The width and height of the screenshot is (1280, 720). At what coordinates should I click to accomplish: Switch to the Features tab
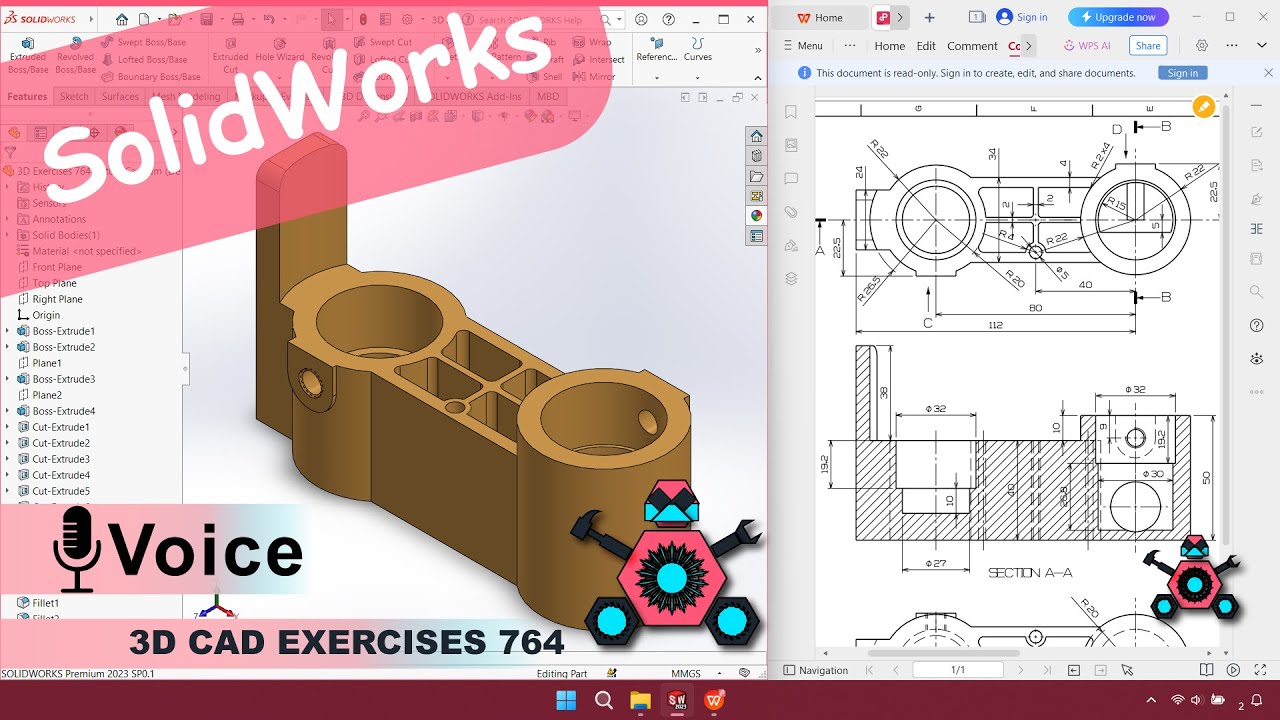pos(28,96)
